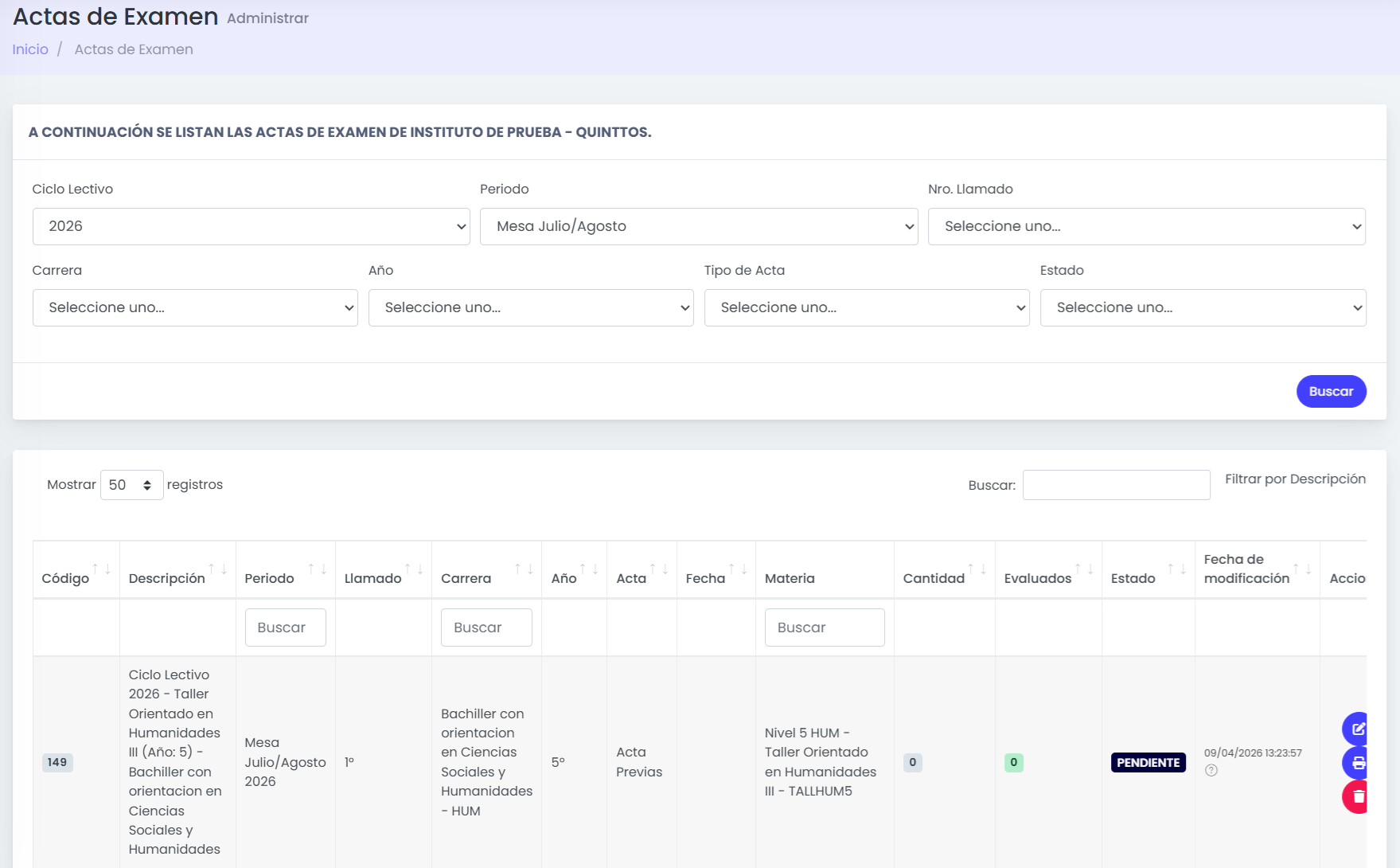Open the Ciclo Lectivo dropdown showing 2026
Screen dimensions: 1400x868
(252, 226)
